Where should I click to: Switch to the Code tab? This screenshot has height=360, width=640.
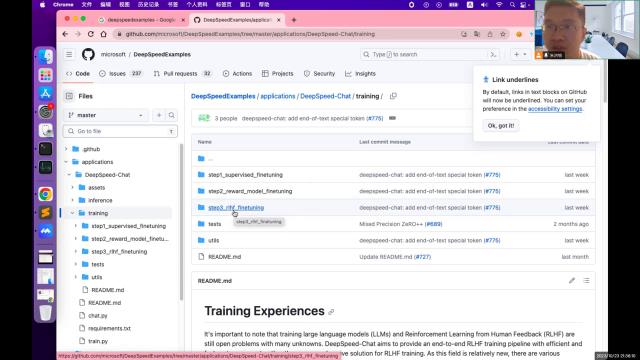click(78, 74)
